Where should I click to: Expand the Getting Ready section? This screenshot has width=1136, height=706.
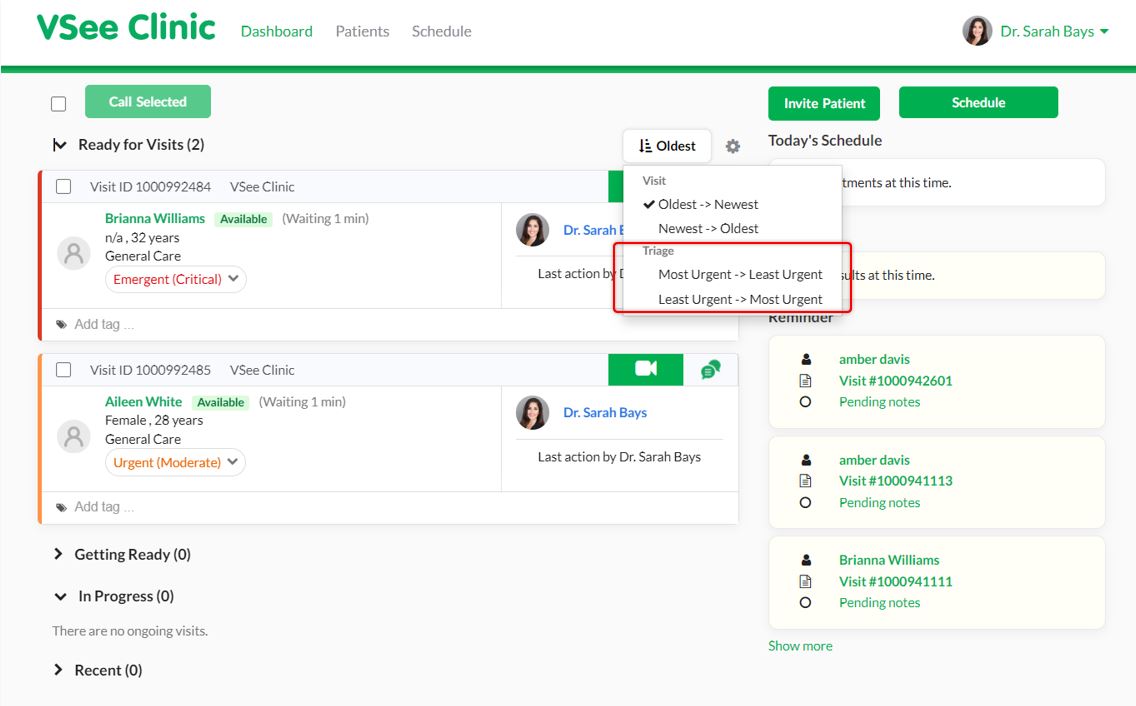(x=59, y=555)
